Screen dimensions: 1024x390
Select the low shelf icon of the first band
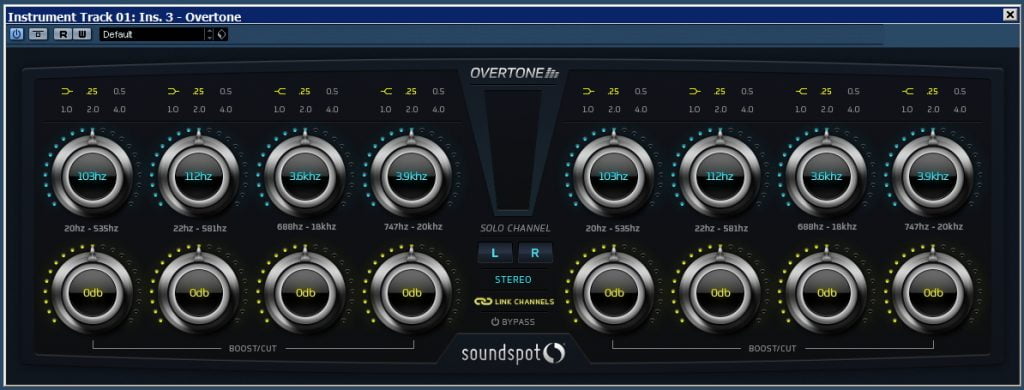point(67,91)
